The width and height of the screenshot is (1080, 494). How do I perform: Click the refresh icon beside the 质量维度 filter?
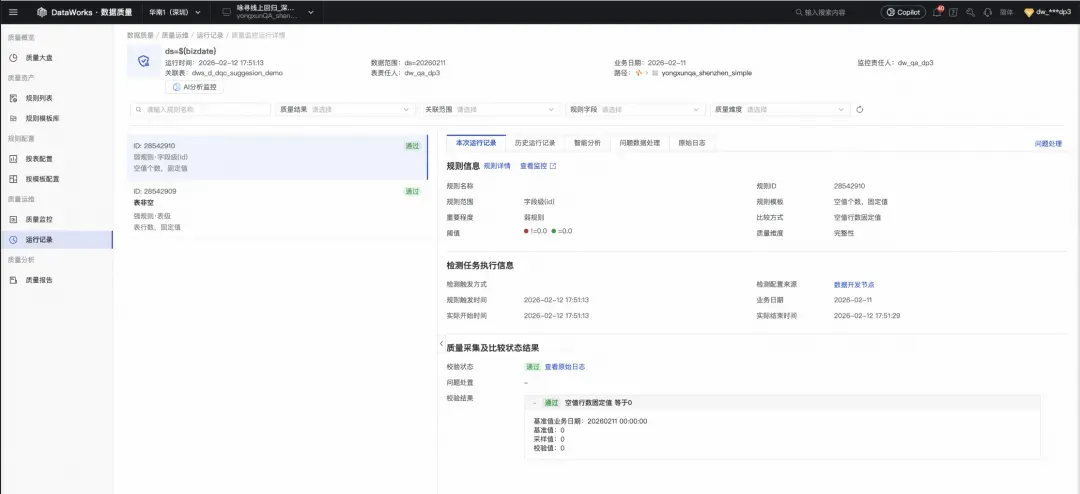click(860, 109)
